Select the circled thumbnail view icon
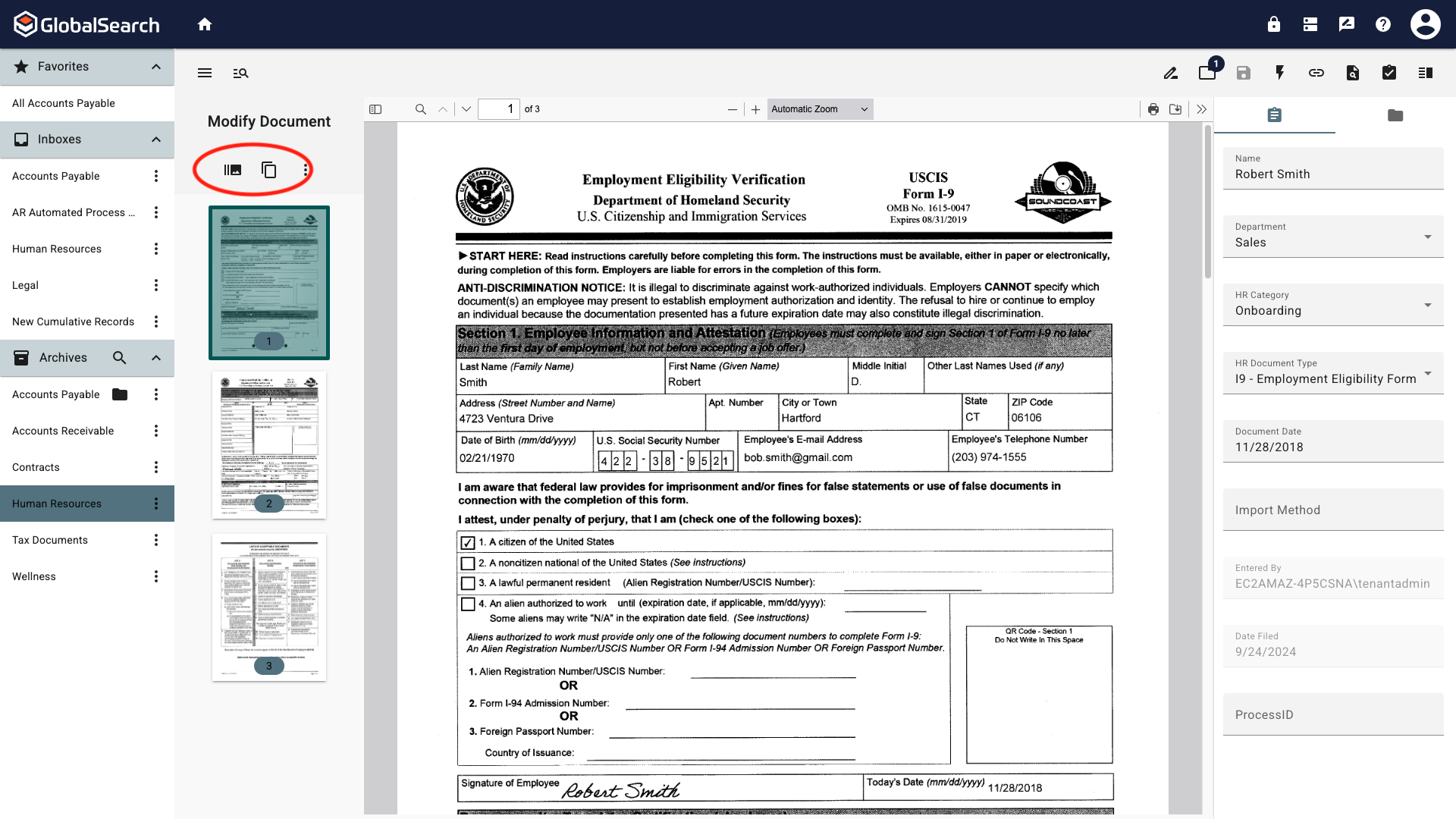The width and height of the screenshot is (1456, 819). [x=231, y=169]
